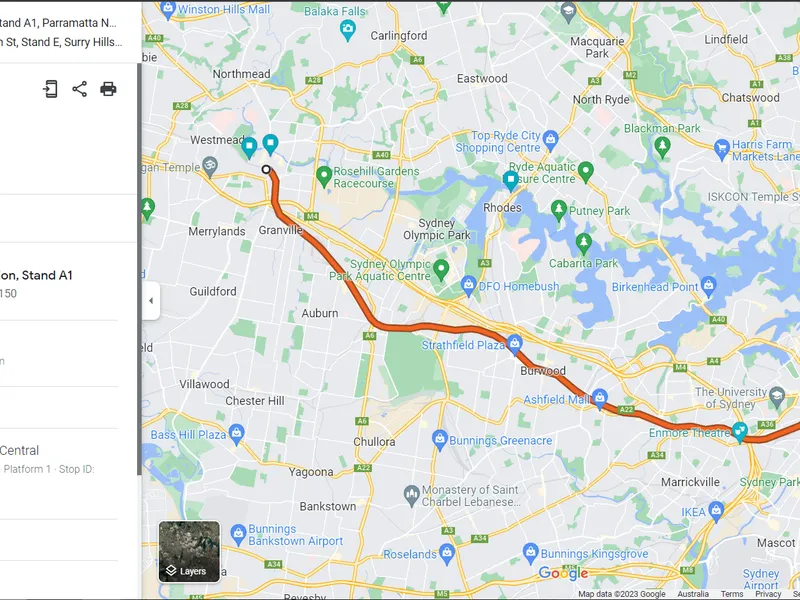This screenshot has width=800, height=600.
Task: Open the Terms link at bottom
Action: (x=732, y=594)
